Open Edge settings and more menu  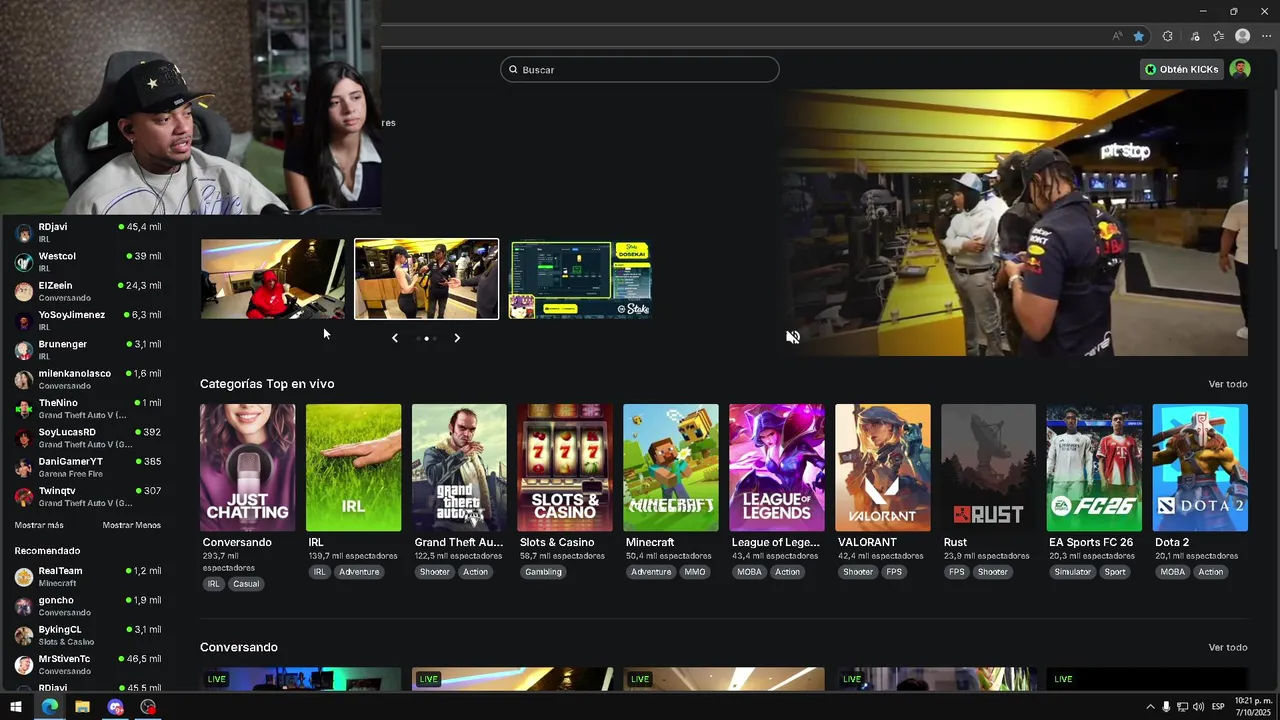(x=1266, y=36)
